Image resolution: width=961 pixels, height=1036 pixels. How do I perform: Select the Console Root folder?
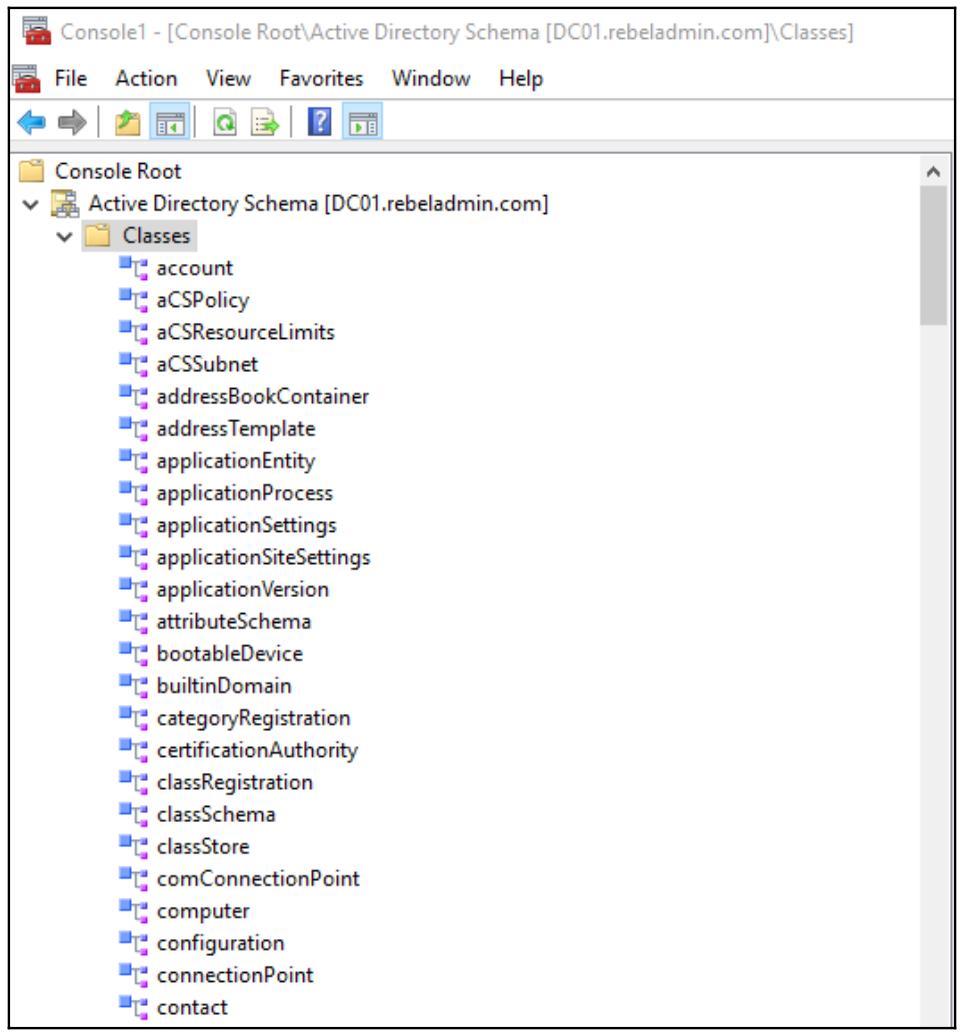click(118, 172)
